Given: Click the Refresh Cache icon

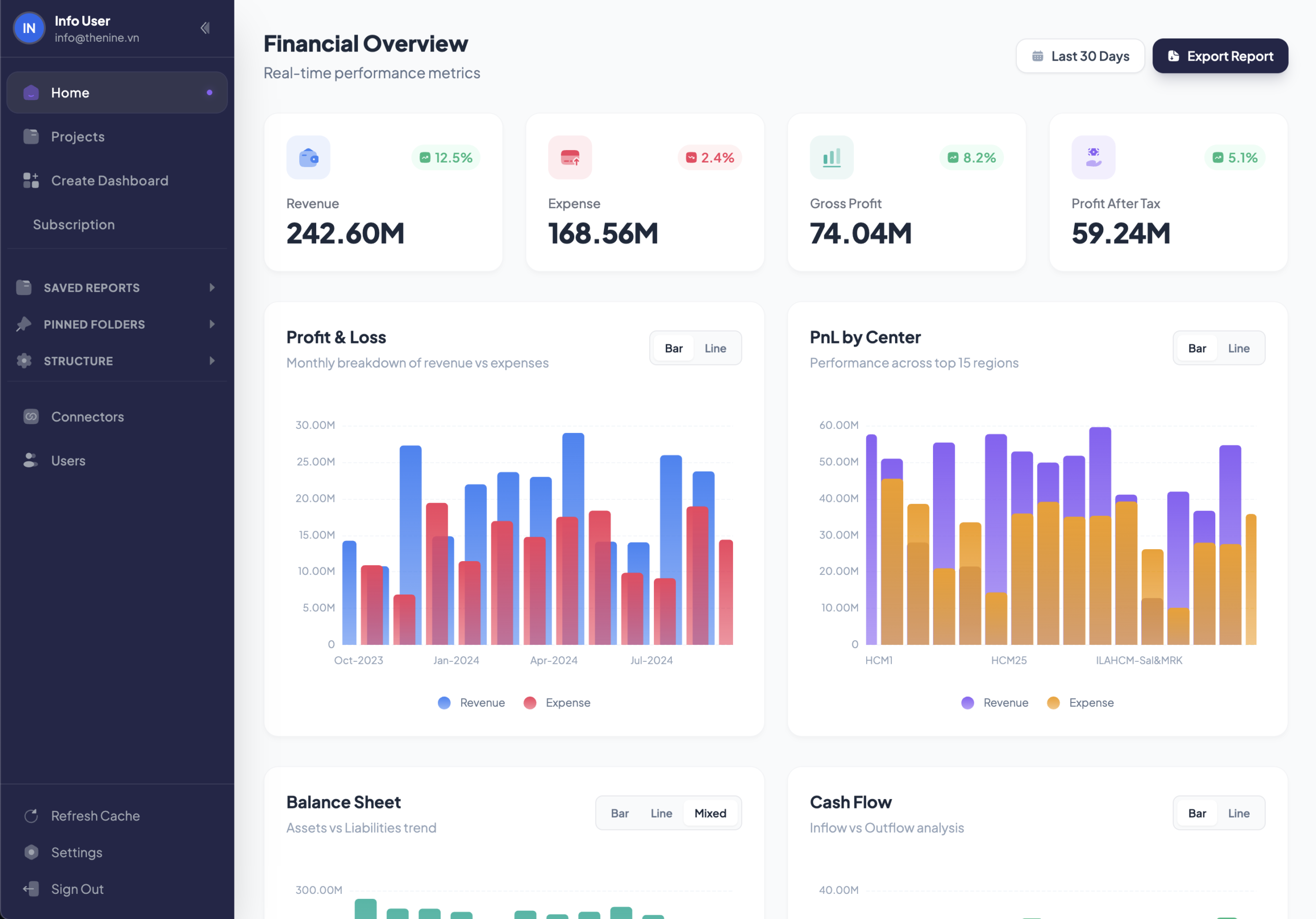Looking at the screenshot, I should pos(31,815).
